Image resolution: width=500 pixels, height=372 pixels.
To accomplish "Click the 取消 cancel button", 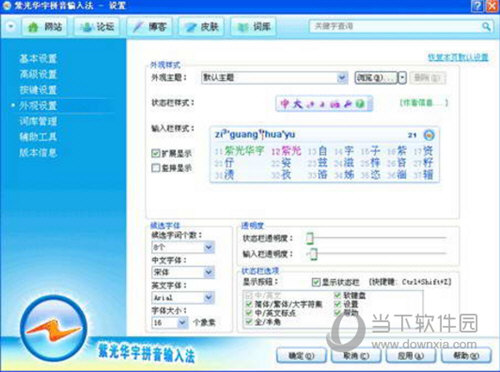I will 356,356.
